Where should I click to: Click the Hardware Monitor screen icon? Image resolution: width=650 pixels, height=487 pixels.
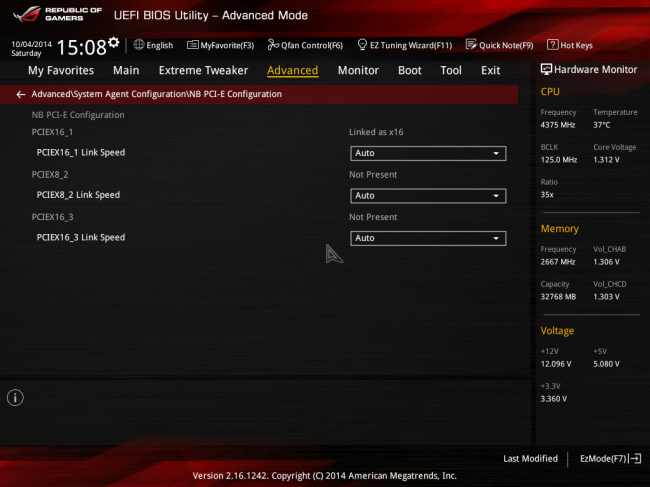[546, 70]
